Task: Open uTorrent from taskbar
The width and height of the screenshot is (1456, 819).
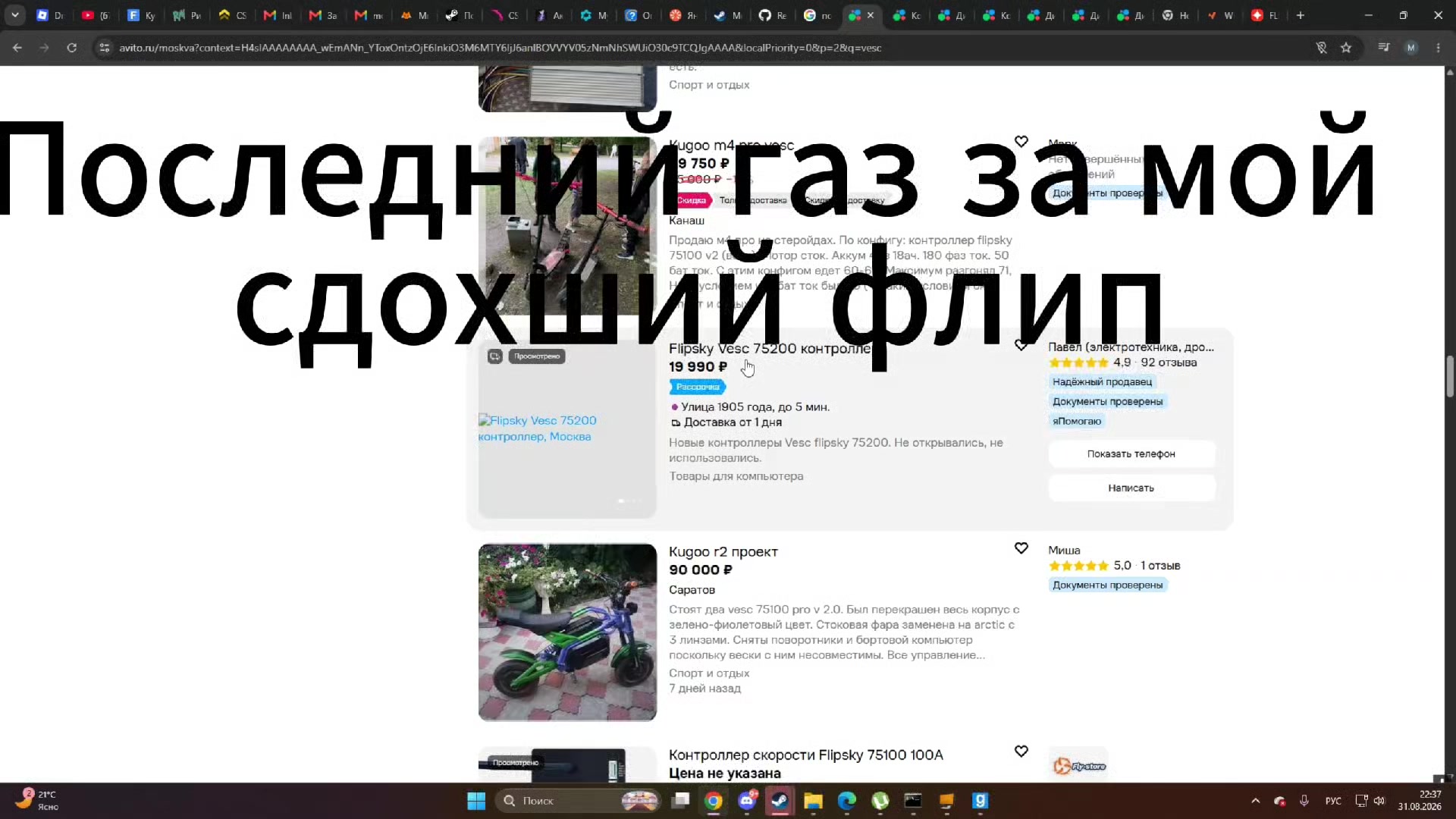Action: coord(880,801)
